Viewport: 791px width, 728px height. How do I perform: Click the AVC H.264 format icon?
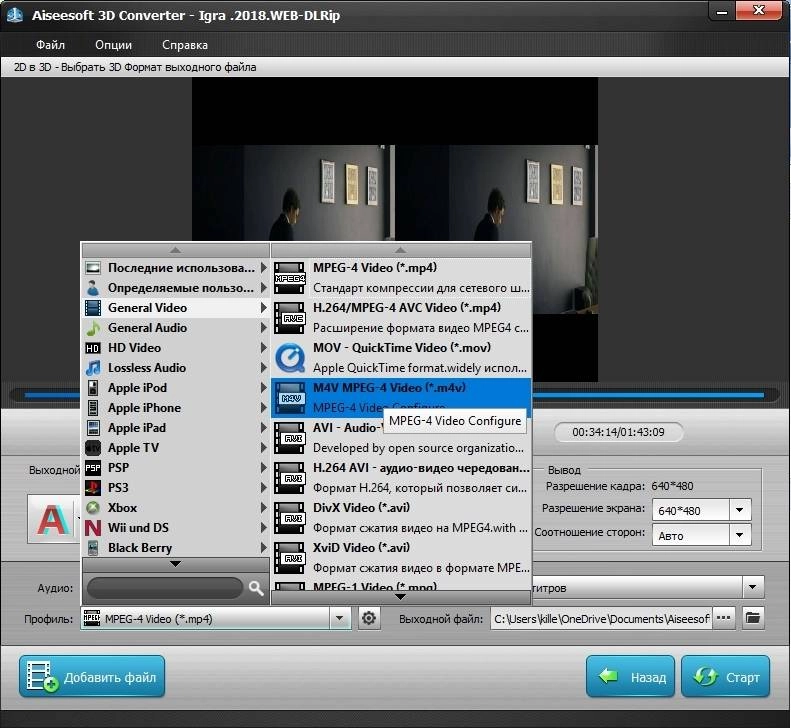point(290,318)
